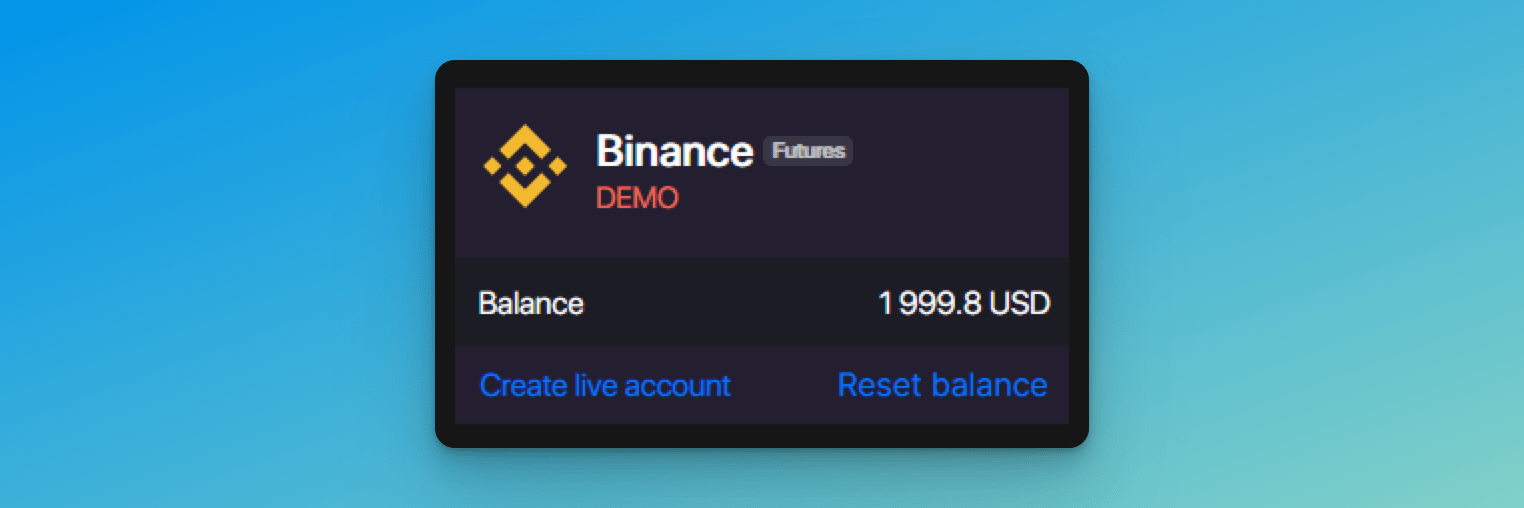Click the USD currency code in balance
The height and width of the screenshot is (508, 1524).
1020,303
